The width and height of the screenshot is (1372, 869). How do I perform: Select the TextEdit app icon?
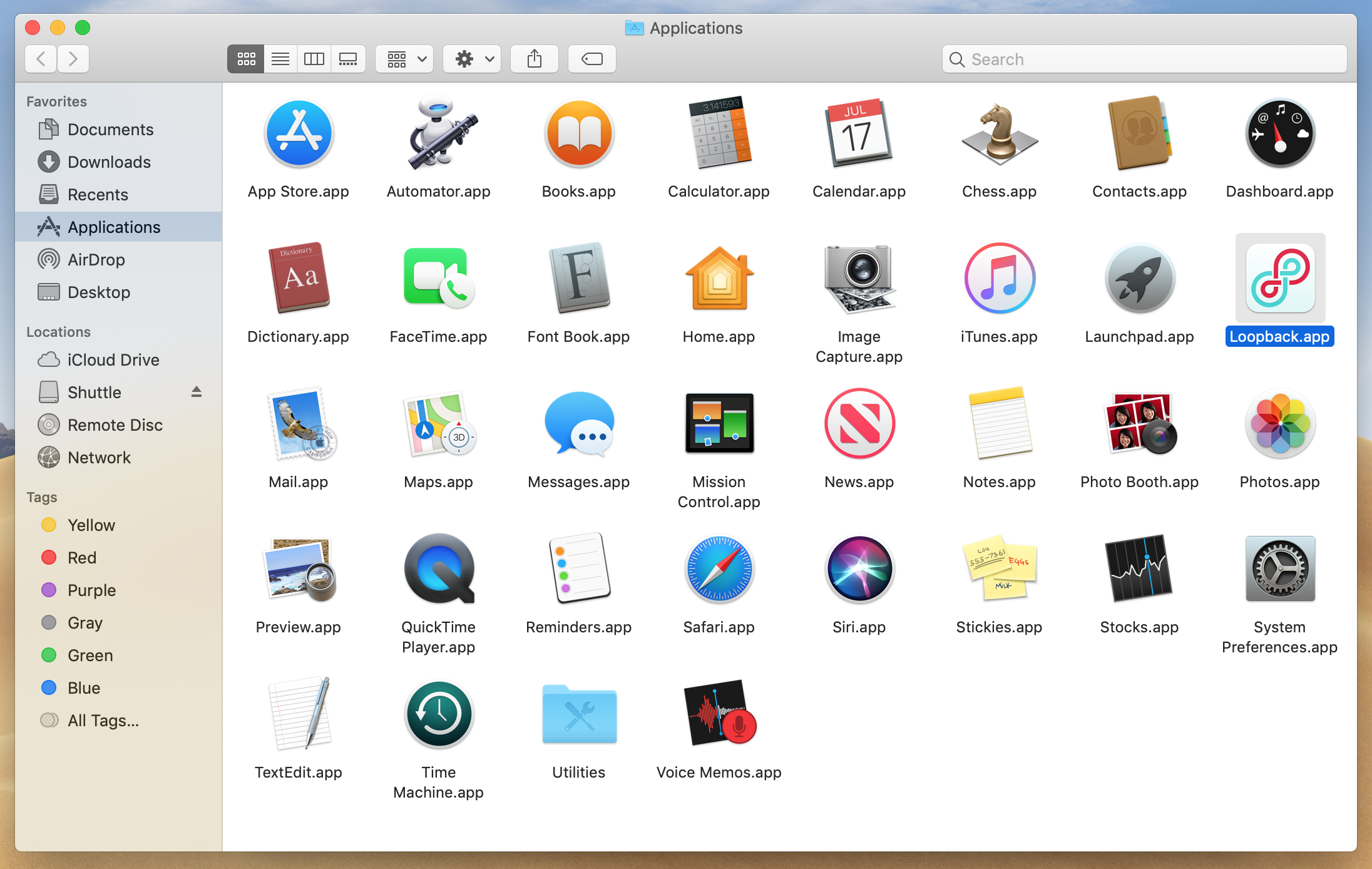coord(300,714)
